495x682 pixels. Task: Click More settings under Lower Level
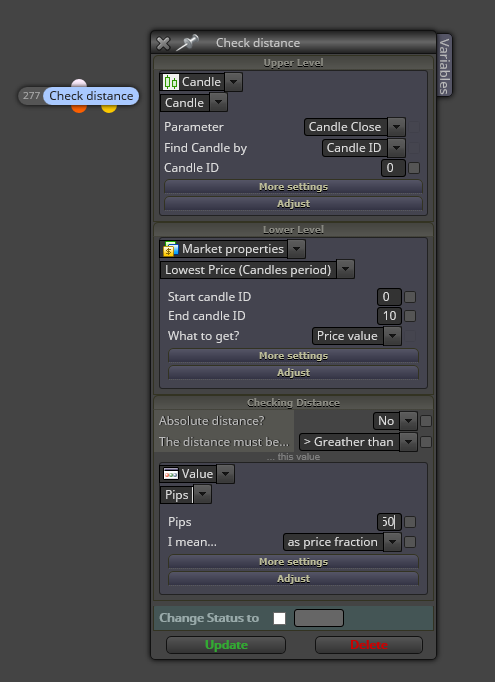pyautogui.click(x=293, y=356)
